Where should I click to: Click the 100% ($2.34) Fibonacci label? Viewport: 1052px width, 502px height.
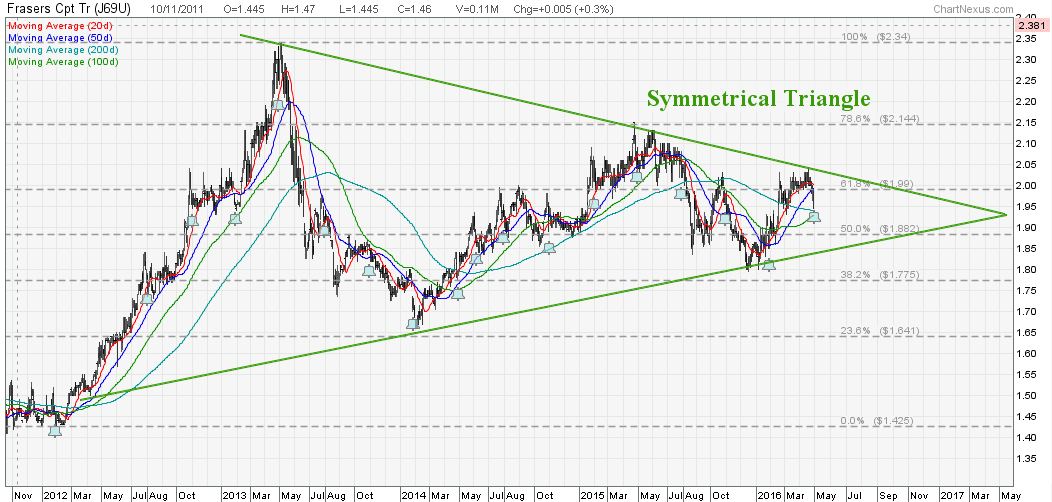tap(876, 38)
